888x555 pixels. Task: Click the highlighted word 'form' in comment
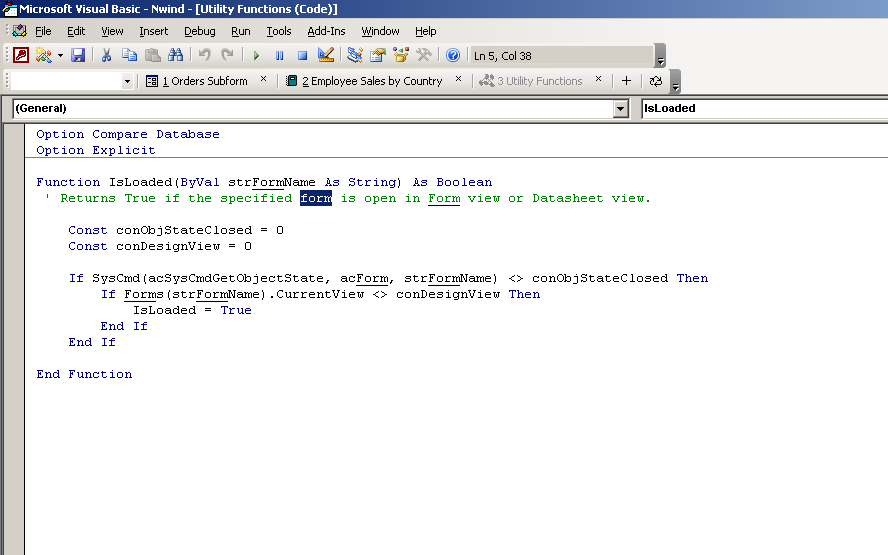[x=315, y=198]
